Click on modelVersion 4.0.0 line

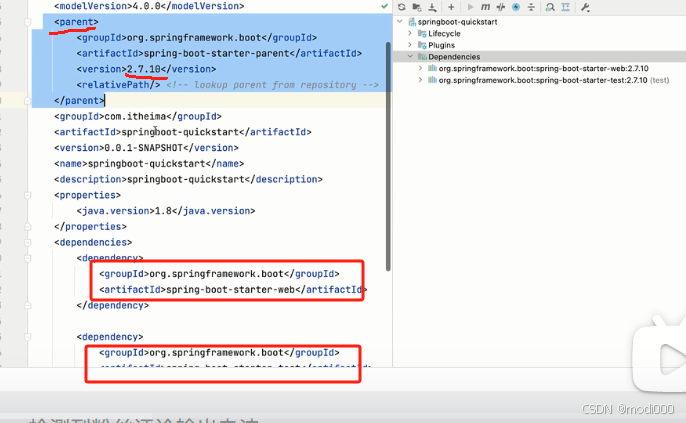149,6
